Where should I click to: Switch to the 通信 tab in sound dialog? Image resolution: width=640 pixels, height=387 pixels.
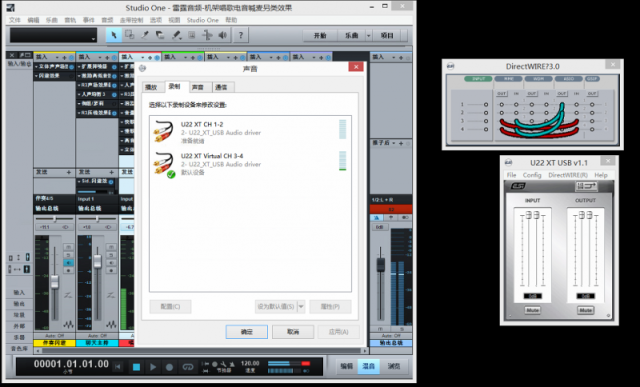(221, 87)
